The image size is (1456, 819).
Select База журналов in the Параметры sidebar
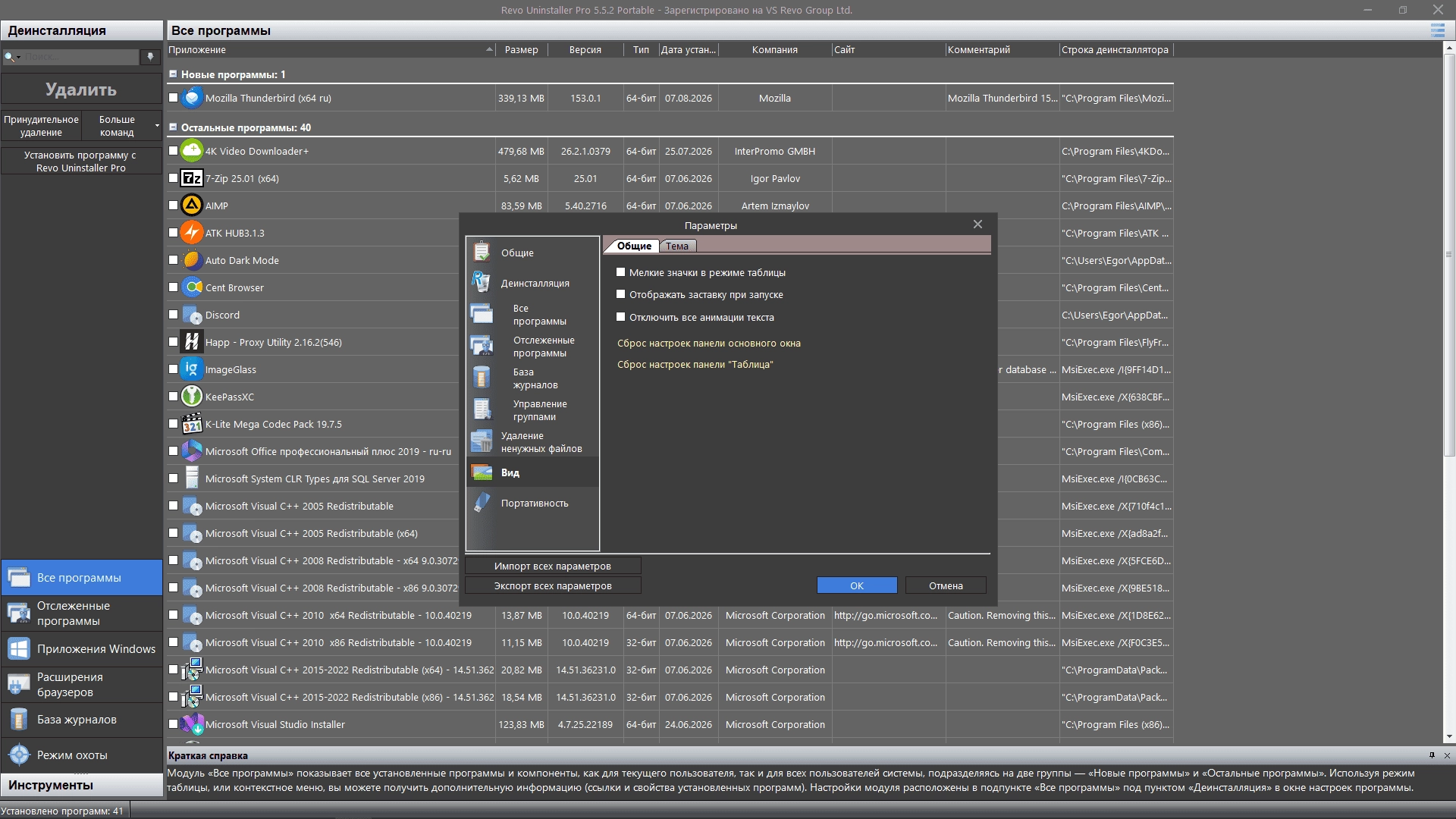532,378
